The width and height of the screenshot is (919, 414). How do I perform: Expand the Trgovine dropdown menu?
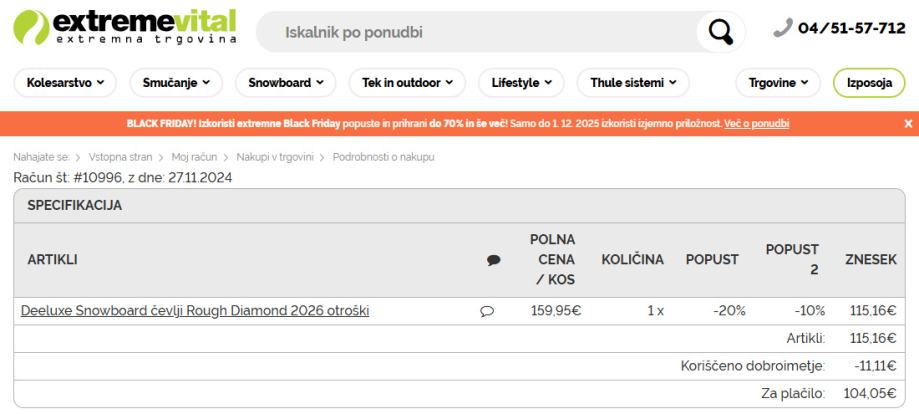778,83
